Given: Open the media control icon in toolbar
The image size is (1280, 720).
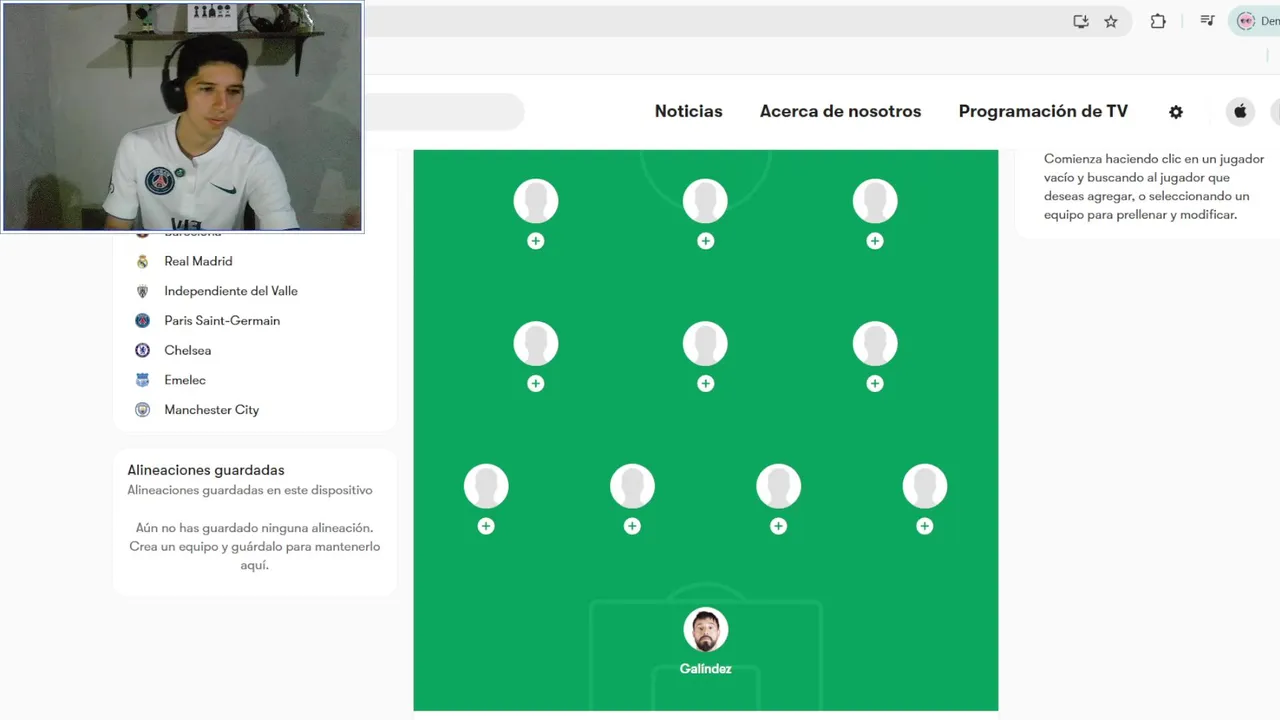Looking at the screenshot, I should click(1207, 21).
